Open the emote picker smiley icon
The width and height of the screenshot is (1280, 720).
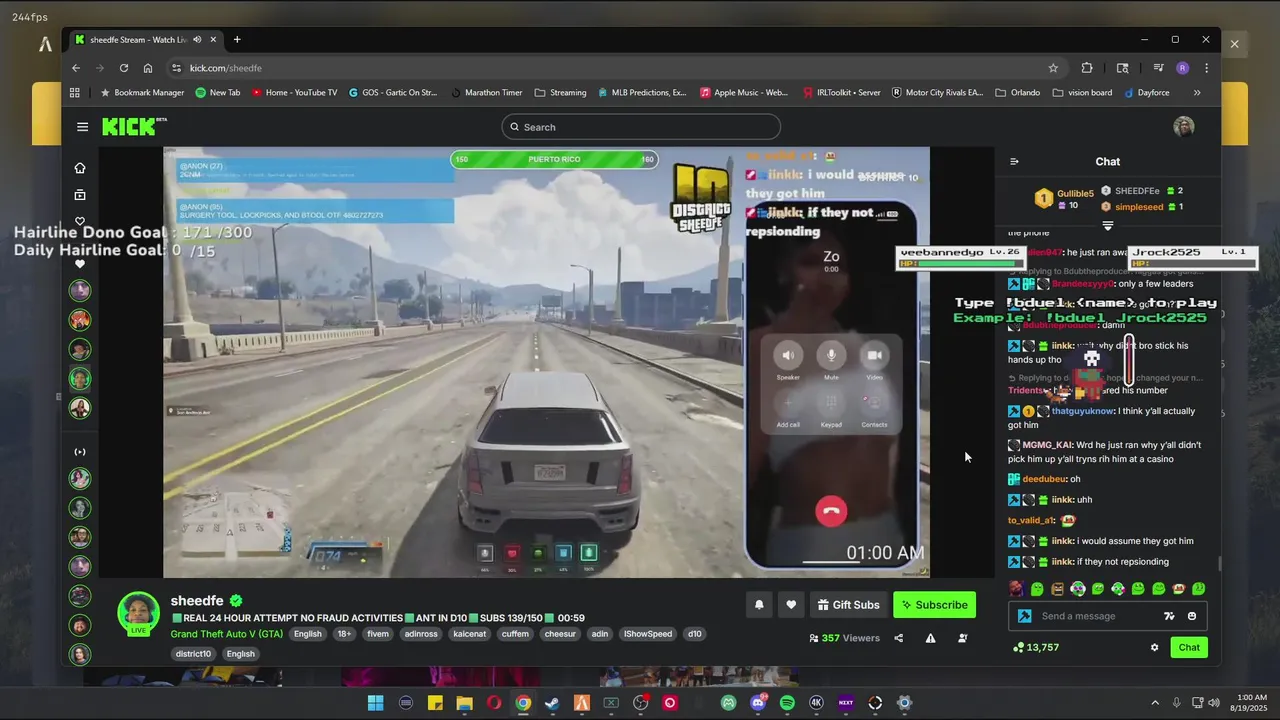click(1192, 616)
